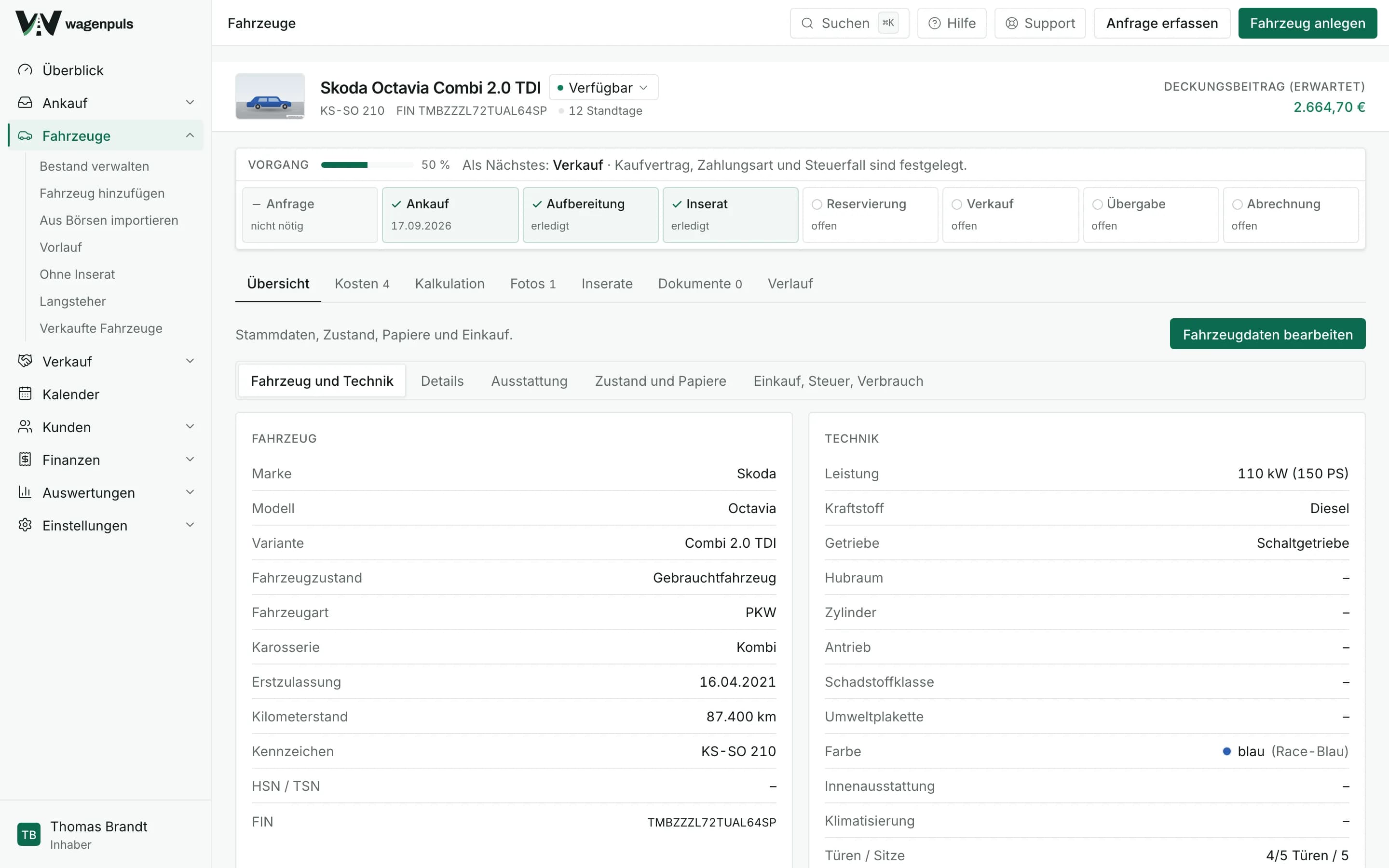Switch to the Kosten tab
This screenshot has height=868, width=1389.
pyautogui.click(x=362, y=284)
